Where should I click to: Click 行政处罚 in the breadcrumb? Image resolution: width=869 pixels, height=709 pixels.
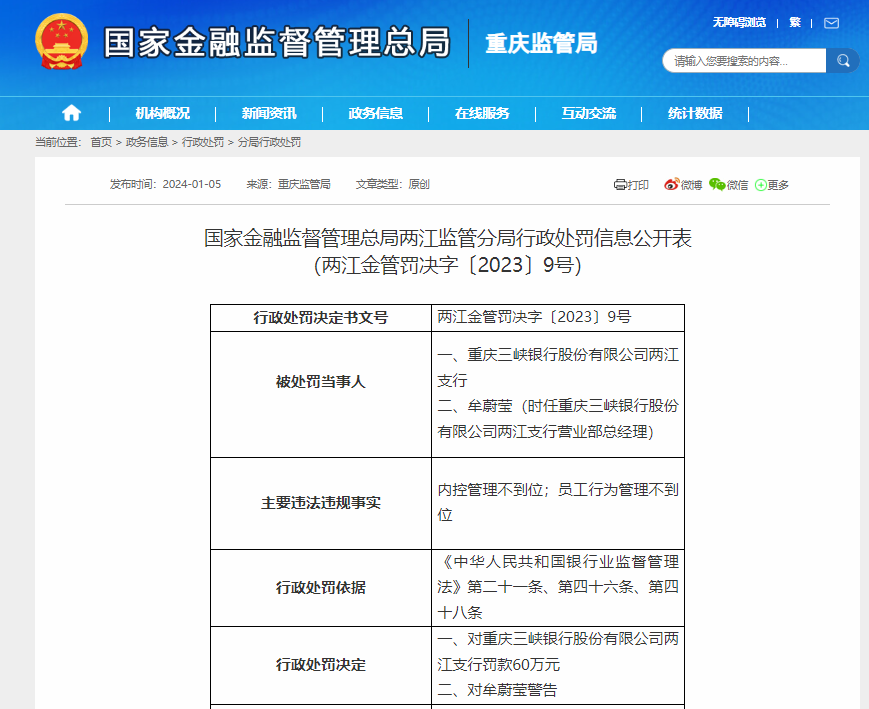[x=203, y=142]
